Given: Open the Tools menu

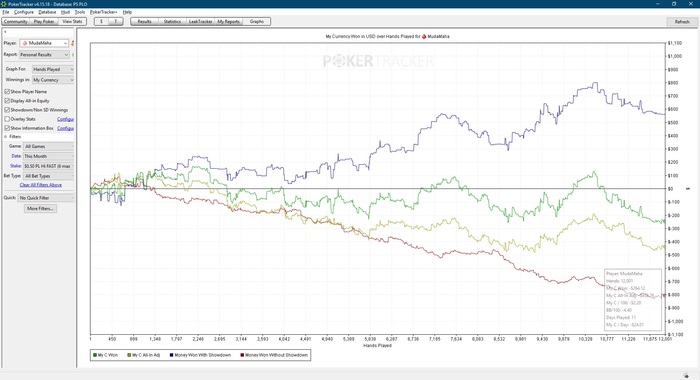Looking at the screenshot, I should point(80,12).
